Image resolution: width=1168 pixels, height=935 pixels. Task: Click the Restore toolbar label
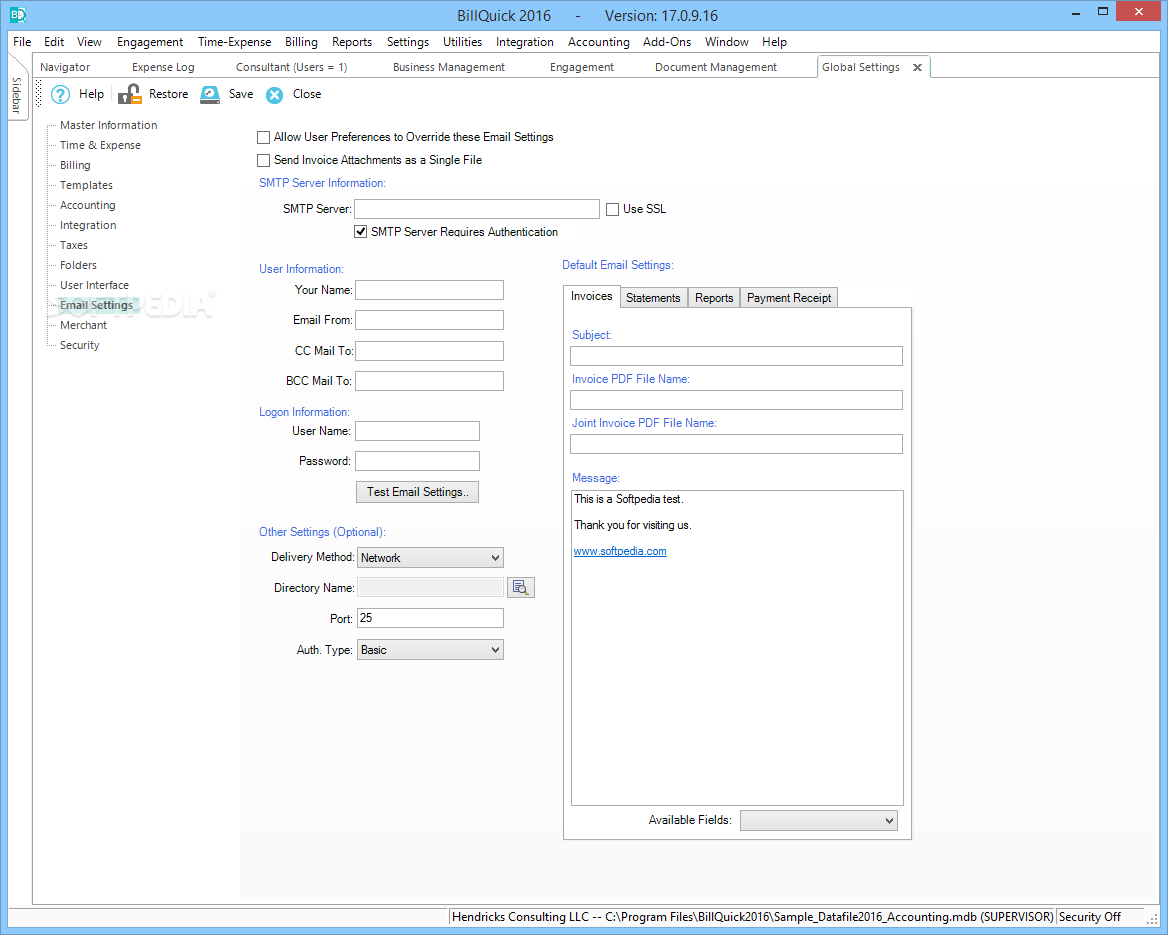[168, 94]
